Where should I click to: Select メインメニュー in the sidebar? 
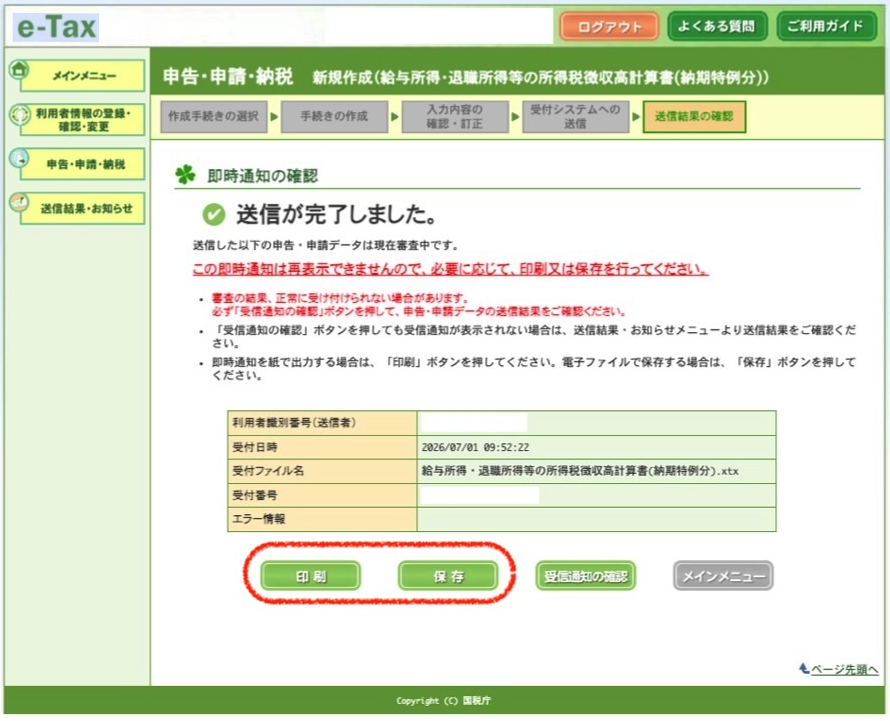pos(83,76)
